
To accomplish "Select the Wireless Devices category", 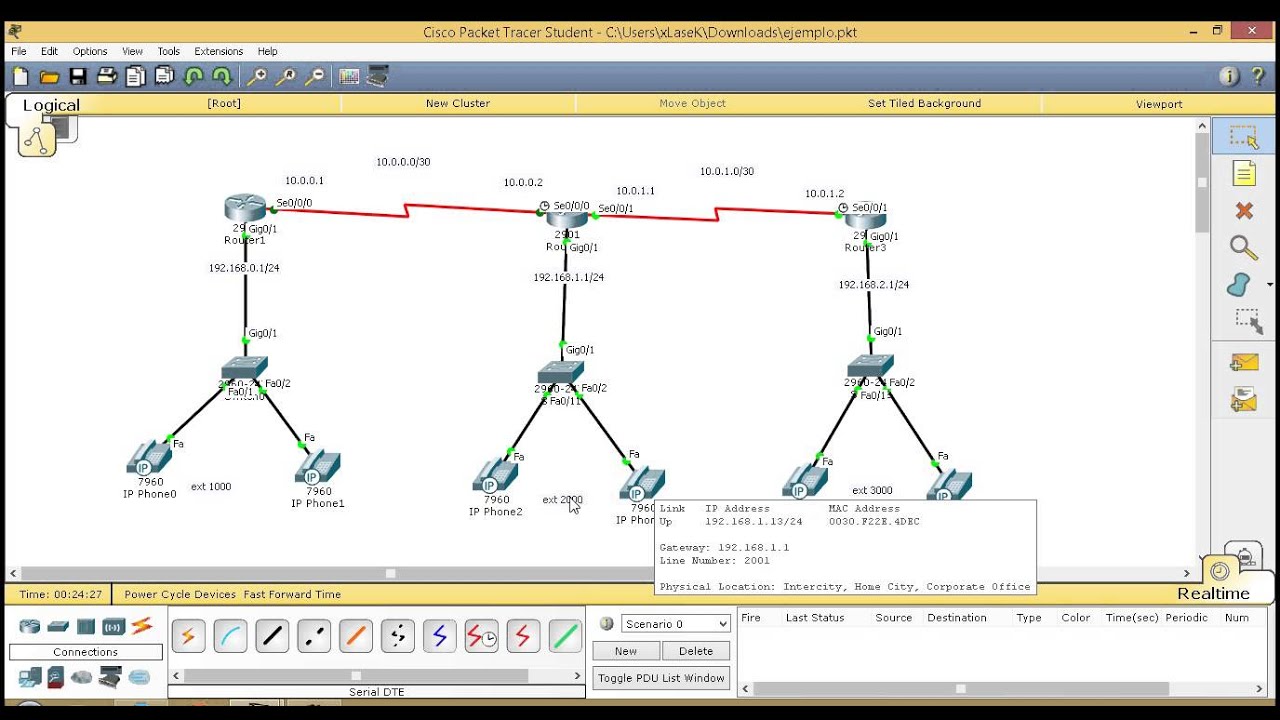I will point(113,626).
